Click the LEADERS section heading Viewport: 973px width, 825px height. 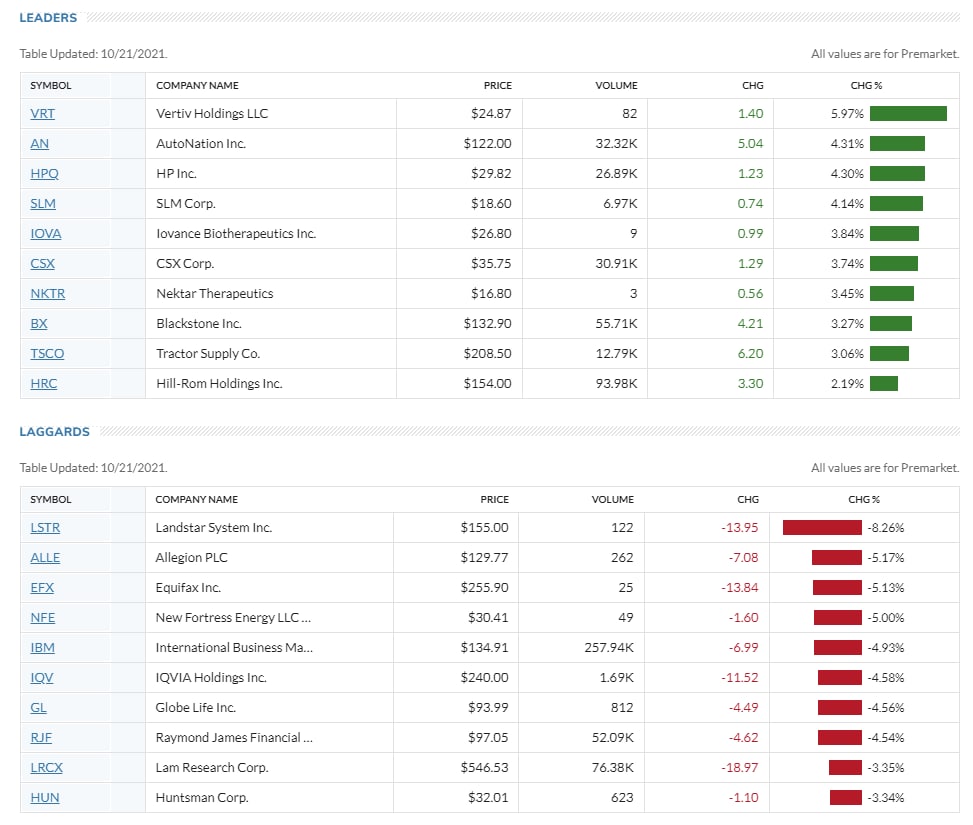[48, 18]
